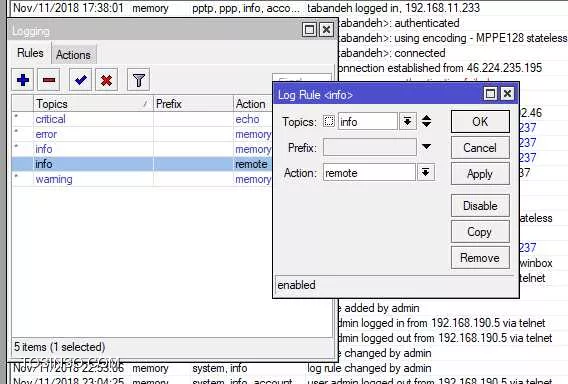The image size is (568, 384).
Task: Remove selected rule using red minus icon
Action: [49, 80]
